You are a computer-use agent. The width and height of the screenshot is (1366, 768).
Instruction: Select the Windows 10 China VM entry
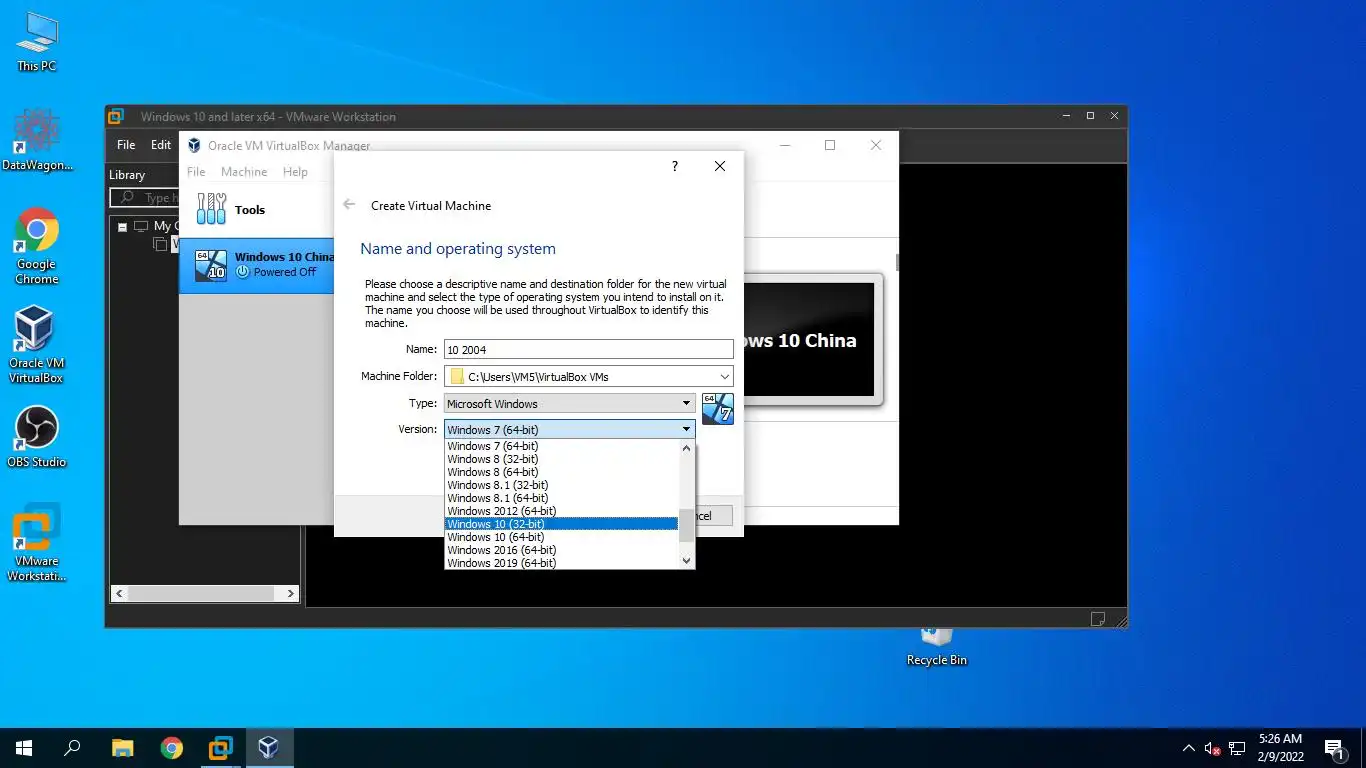coord(257,265)
